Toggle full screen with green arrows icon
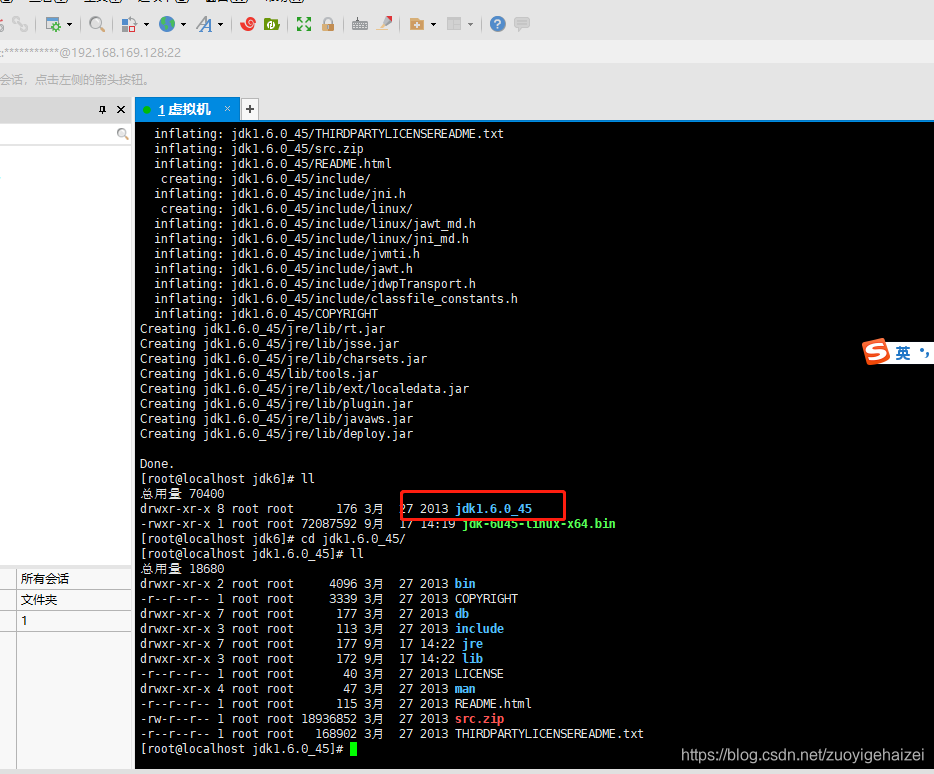Screen dimensions: 934x774 pyautogui.click(x=304, y=24)
